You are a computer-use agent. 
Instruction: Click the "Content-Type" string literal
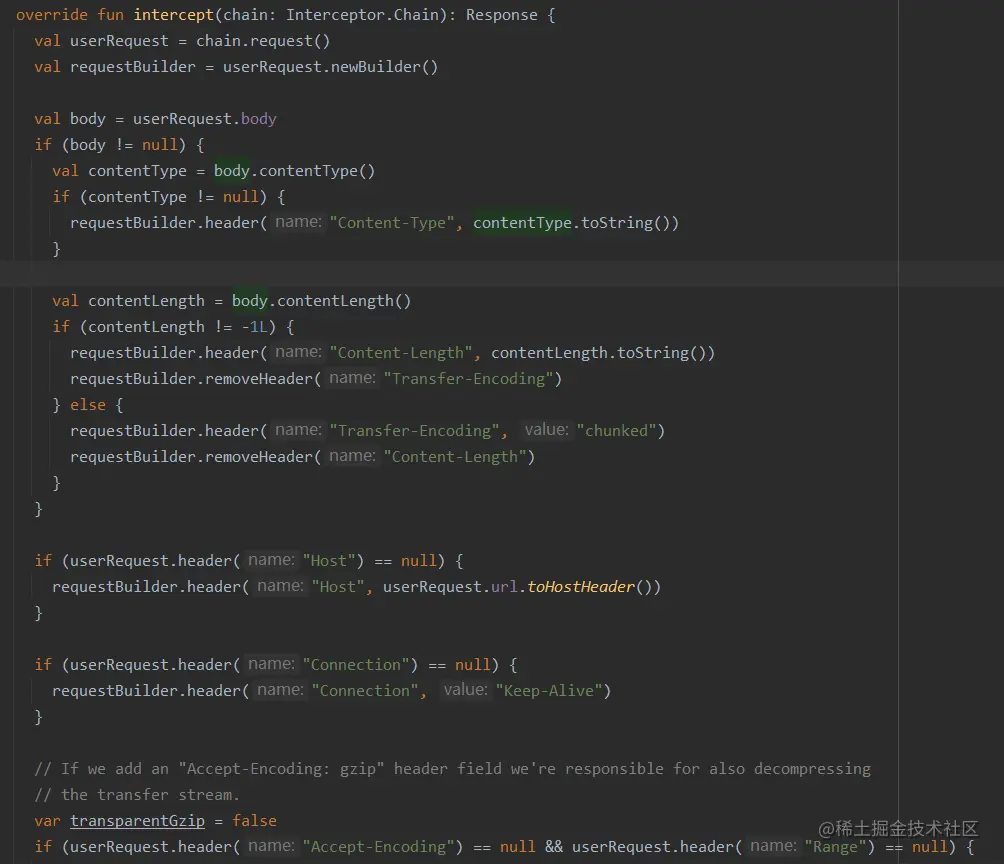392,223
